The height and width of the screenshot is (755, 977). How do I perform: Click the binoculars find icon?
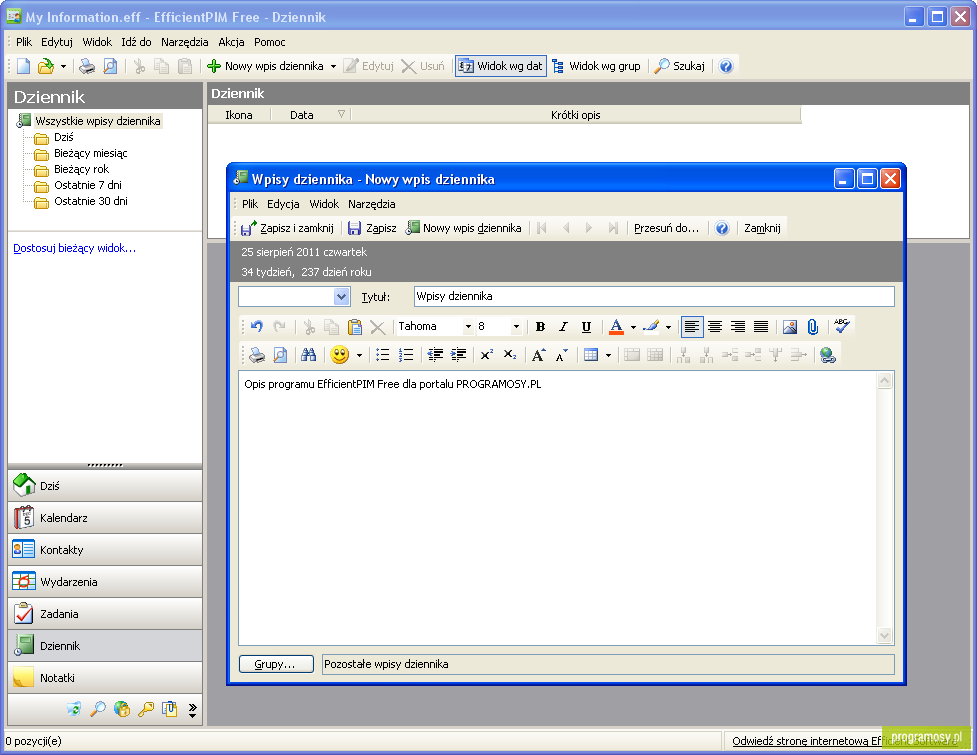coord(308,355)
